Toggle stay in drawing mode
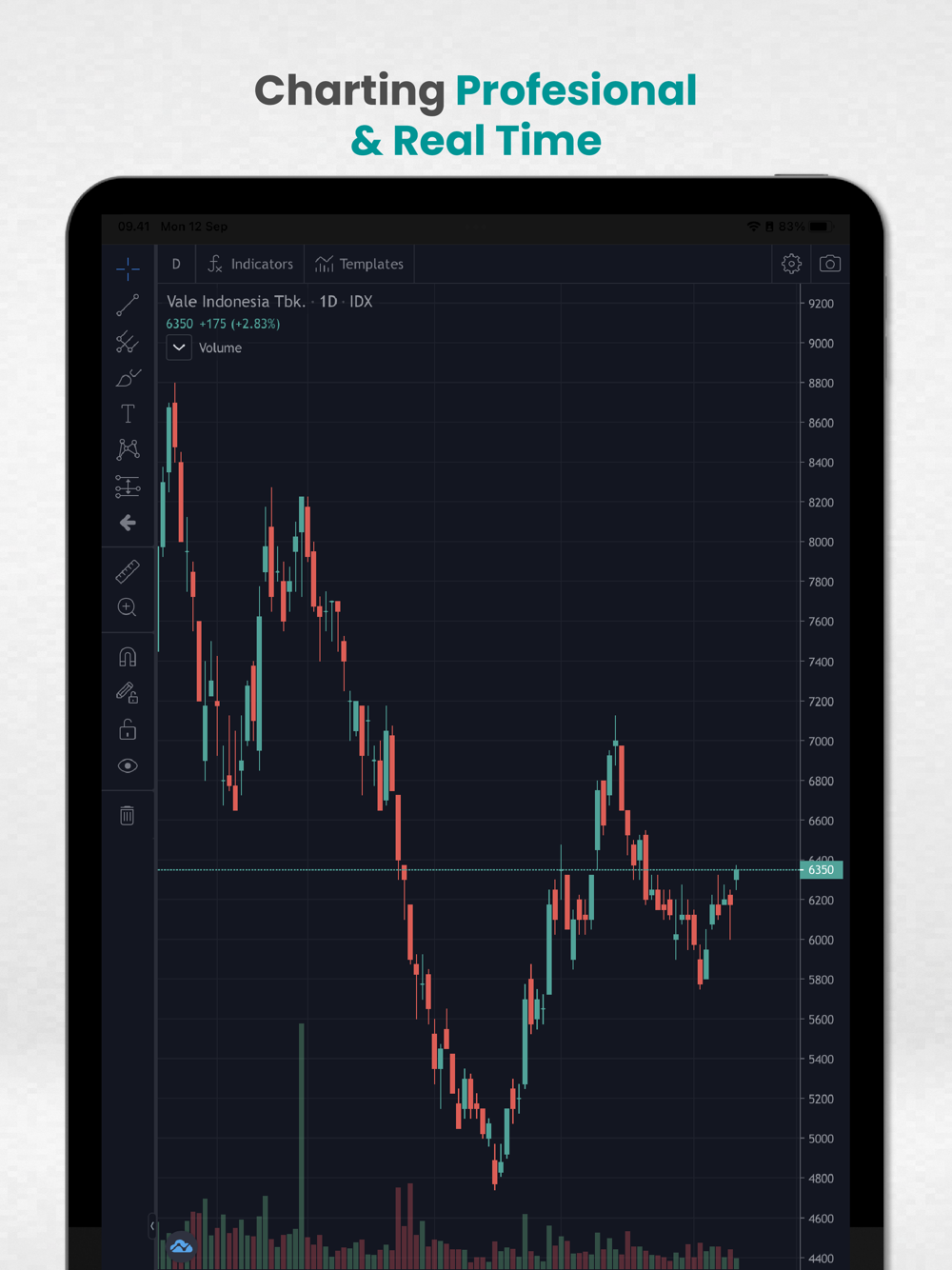952x1270 pixels. (x=128, y=693)
